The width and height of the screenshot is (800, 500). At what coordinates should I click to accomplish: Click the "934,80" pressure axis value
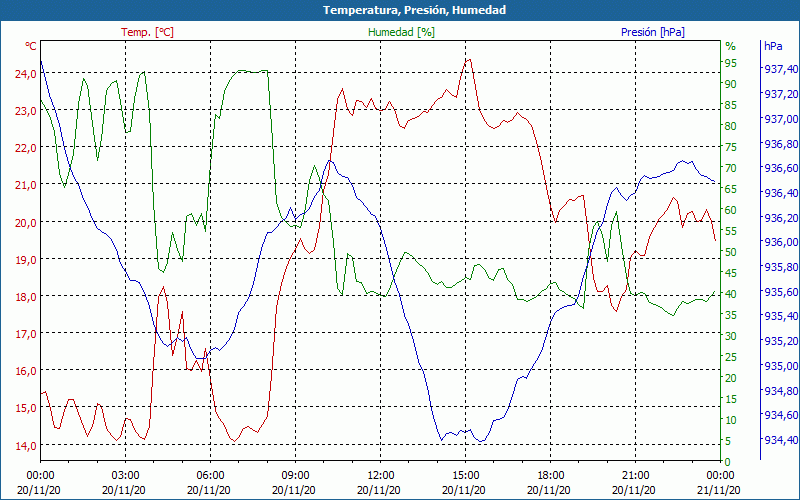781,391
